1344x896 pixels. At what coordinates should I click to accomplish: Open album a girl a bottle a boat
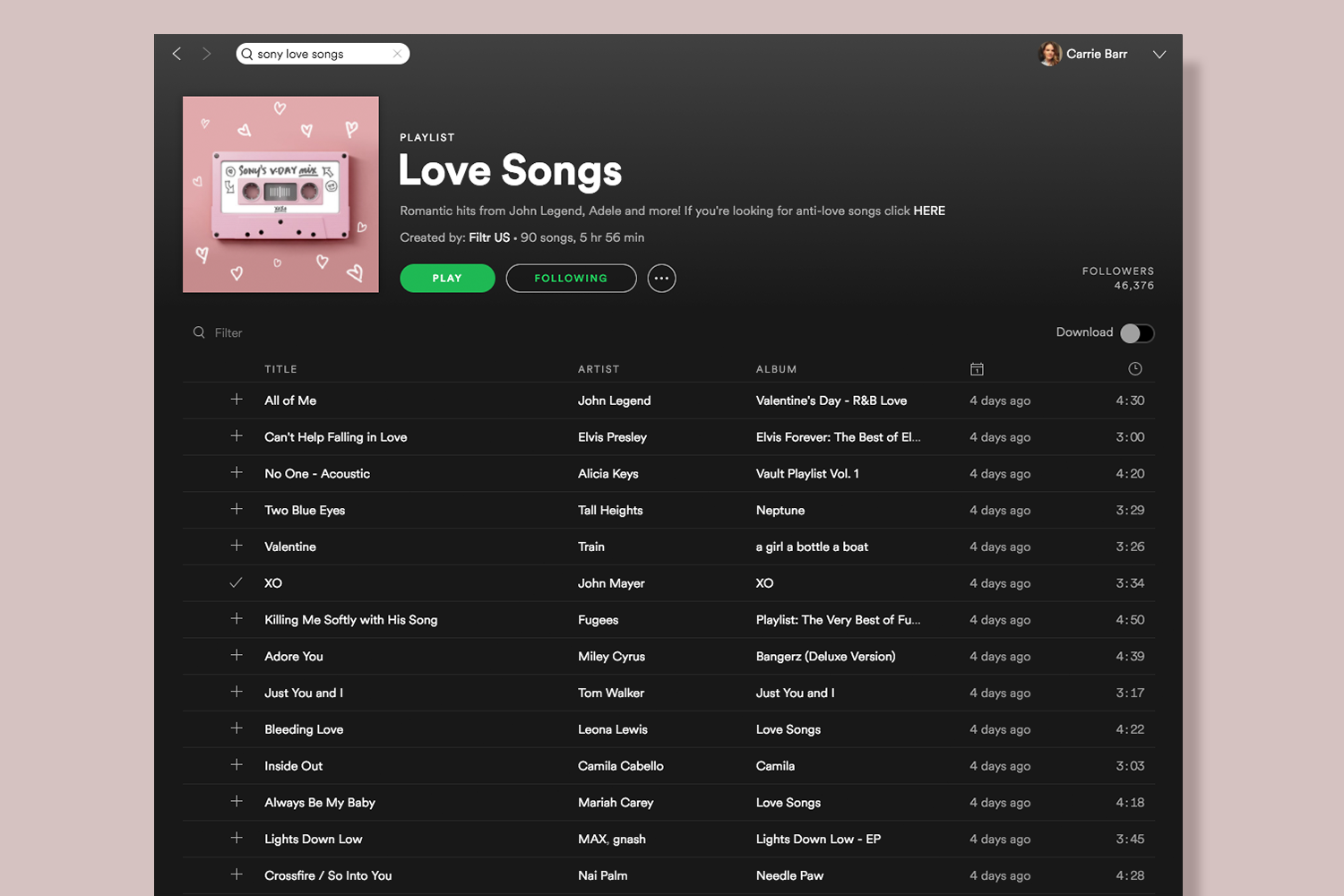click(x=812, y=547)
